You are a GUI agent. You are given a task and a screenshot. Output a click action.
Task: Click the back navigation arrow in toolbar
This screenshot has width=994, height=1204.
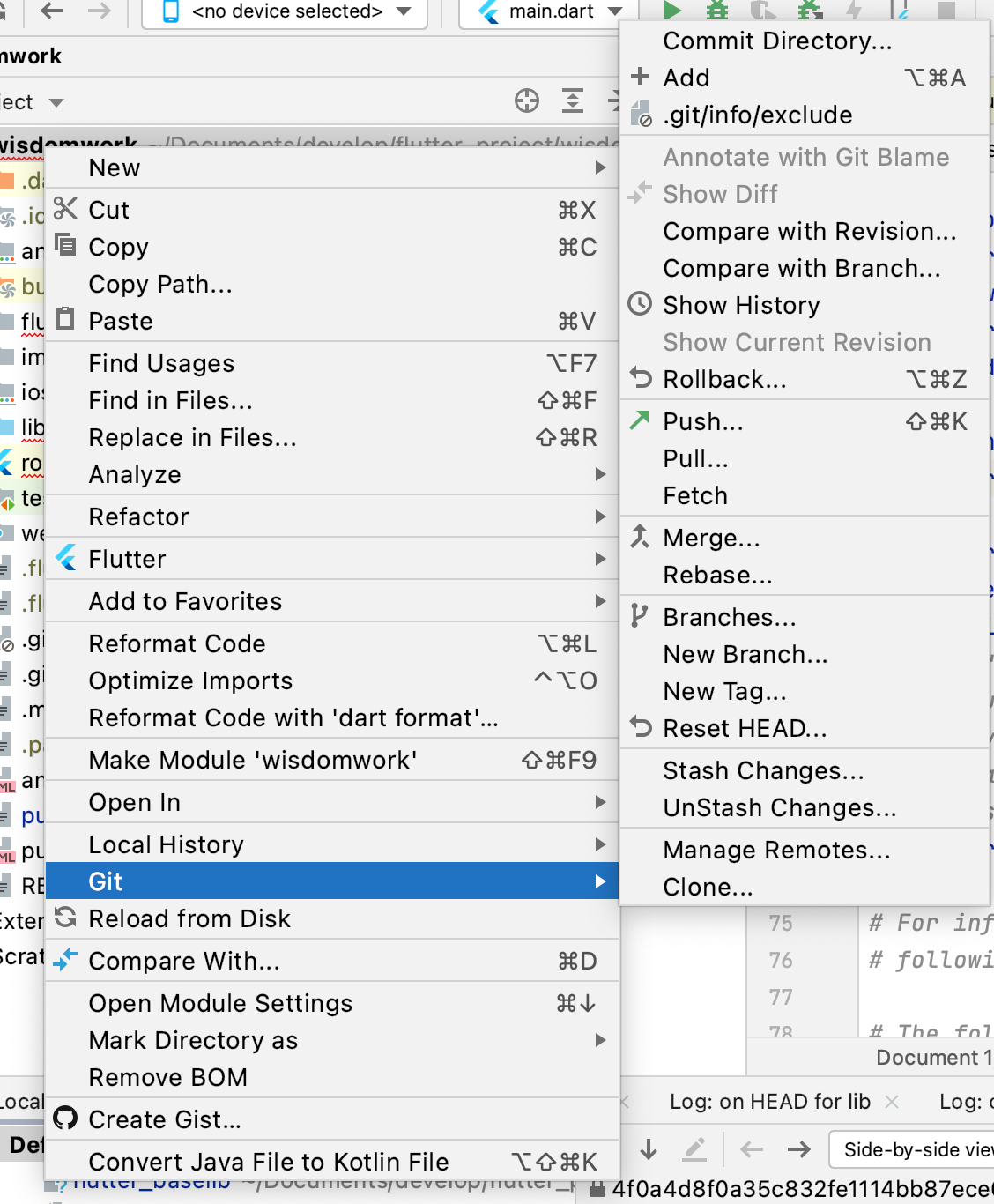coord(53,11)
